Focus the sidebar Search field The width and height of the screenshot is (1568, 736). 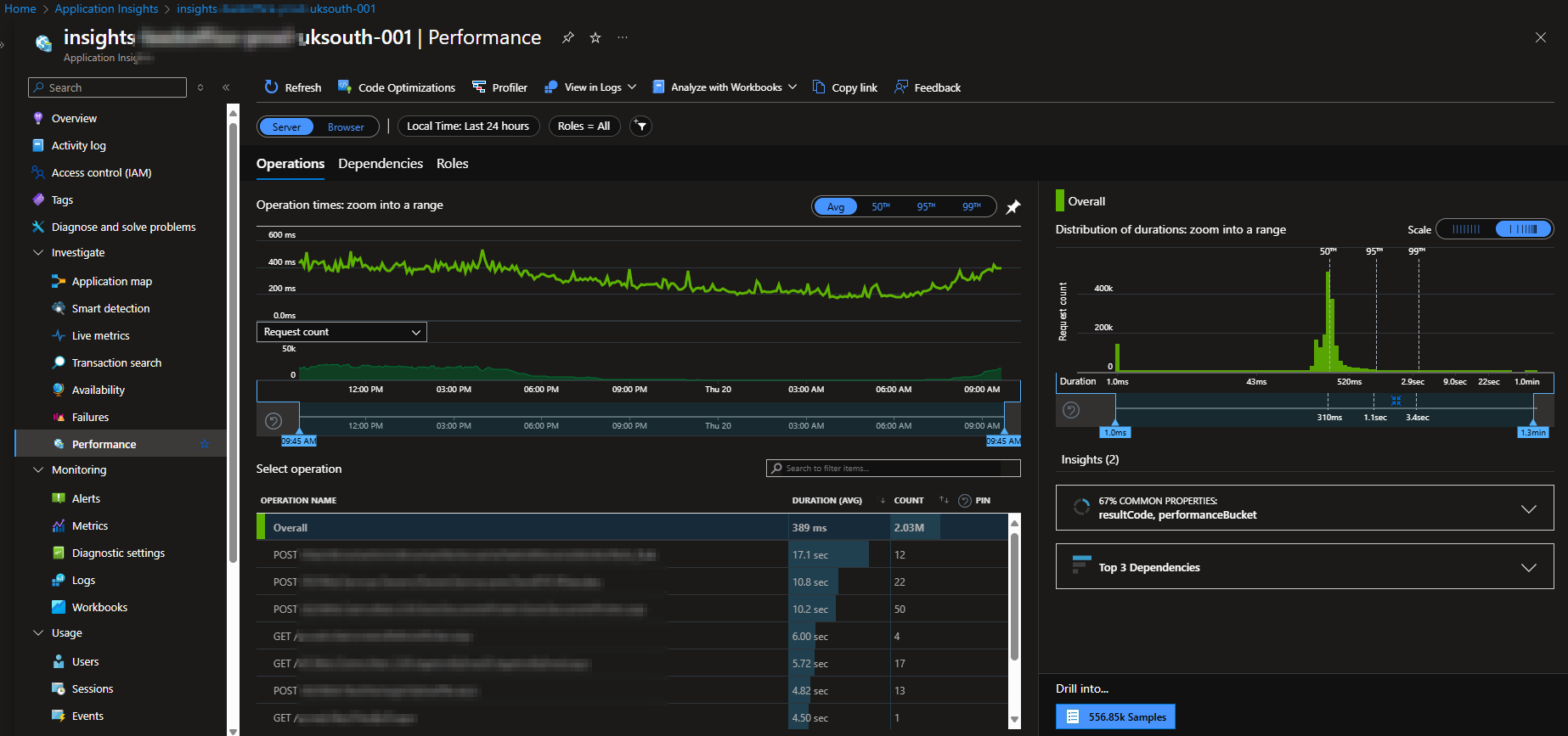coord(107,87)
